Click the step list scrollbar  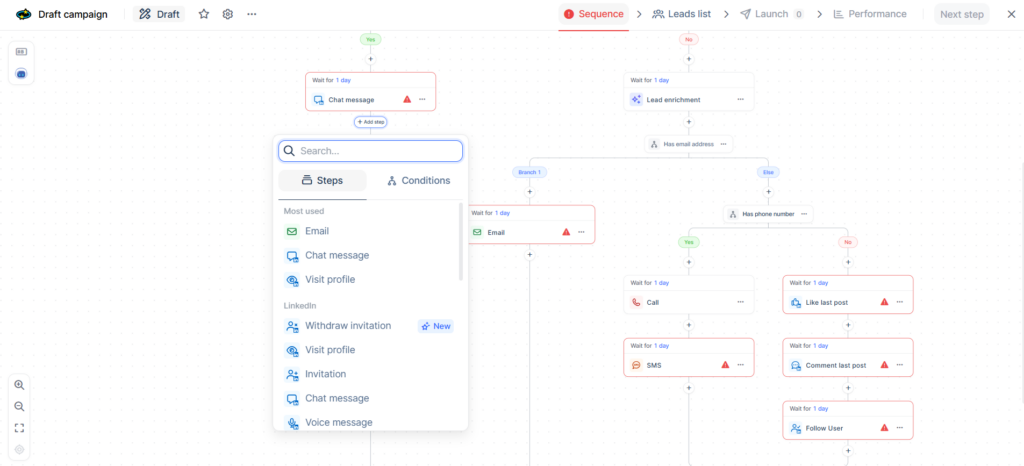point(461,241)
